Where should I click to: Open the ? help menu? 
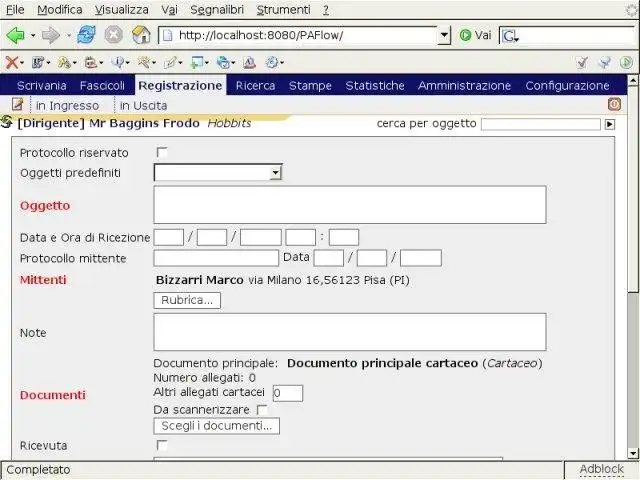326,9
